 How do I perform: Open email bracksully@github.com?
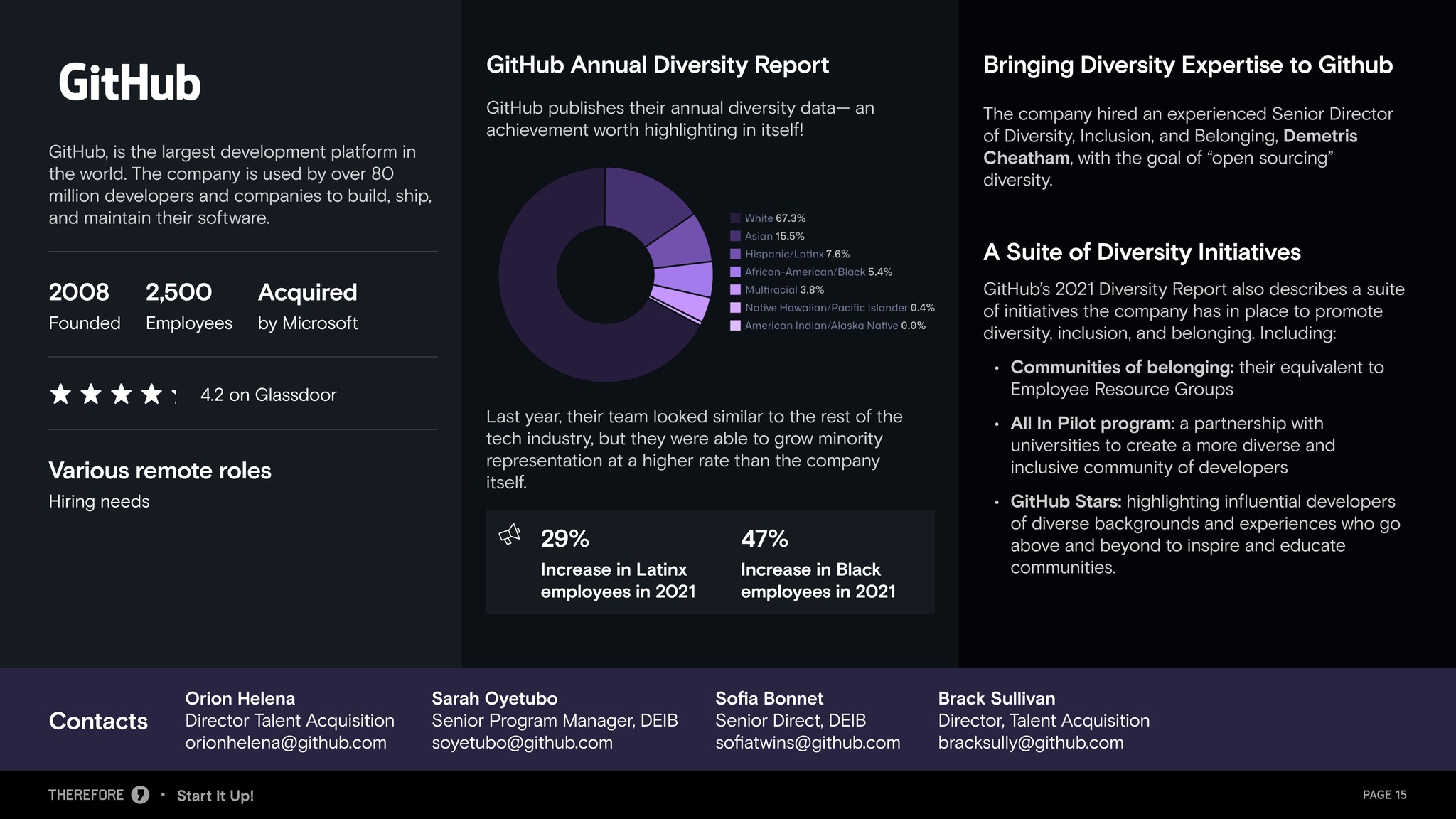(1031, 743)
